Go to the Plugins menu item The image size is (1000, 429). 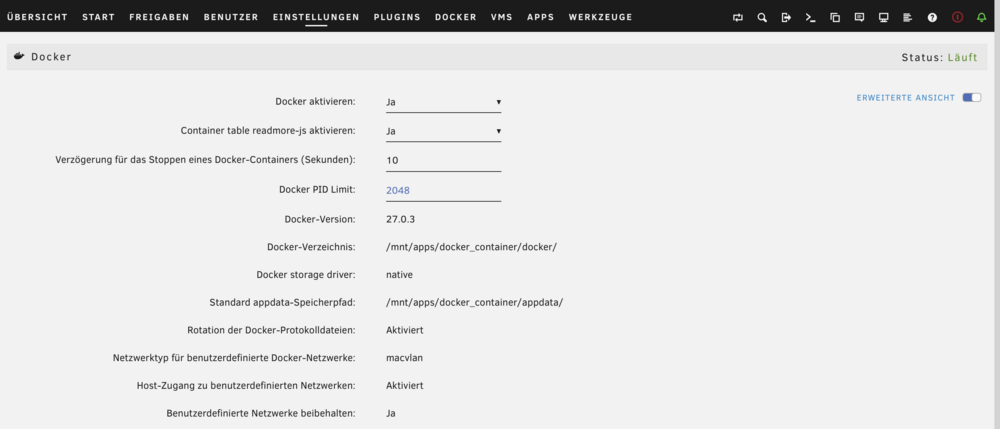[397, 17]
